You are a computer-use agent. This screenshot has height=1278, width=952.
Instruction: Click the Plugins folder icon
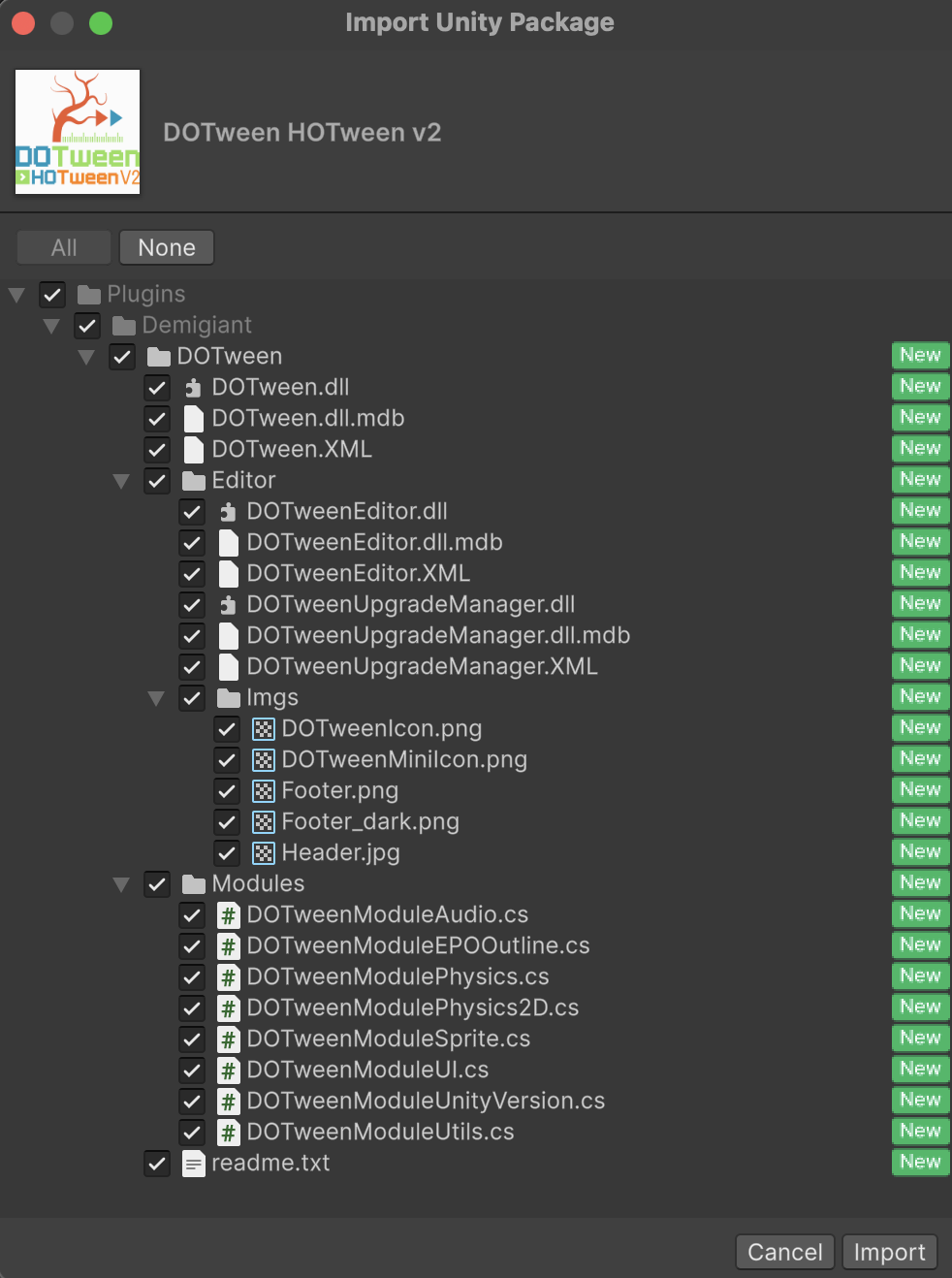click(x=89, y=294)
